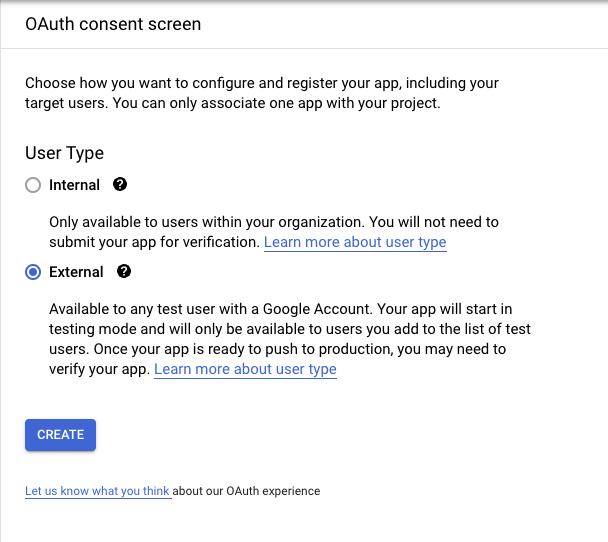Click the text You will not need to

click(434, 222)
